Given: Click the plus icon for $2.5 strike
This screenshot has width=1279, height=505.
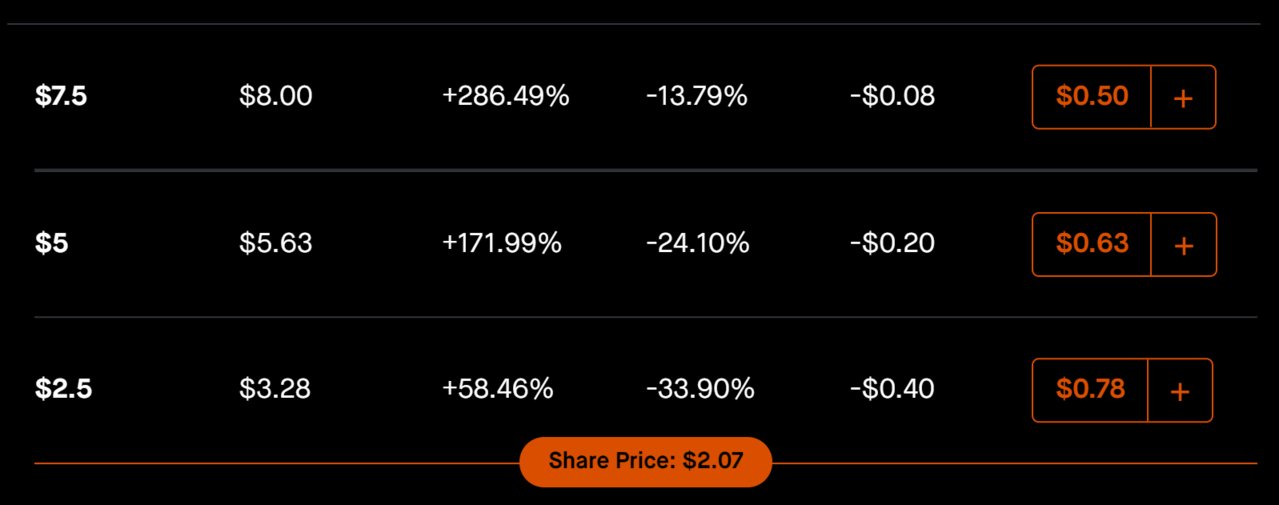Looking at the screenshot, I should click(x=1180, y=390).
